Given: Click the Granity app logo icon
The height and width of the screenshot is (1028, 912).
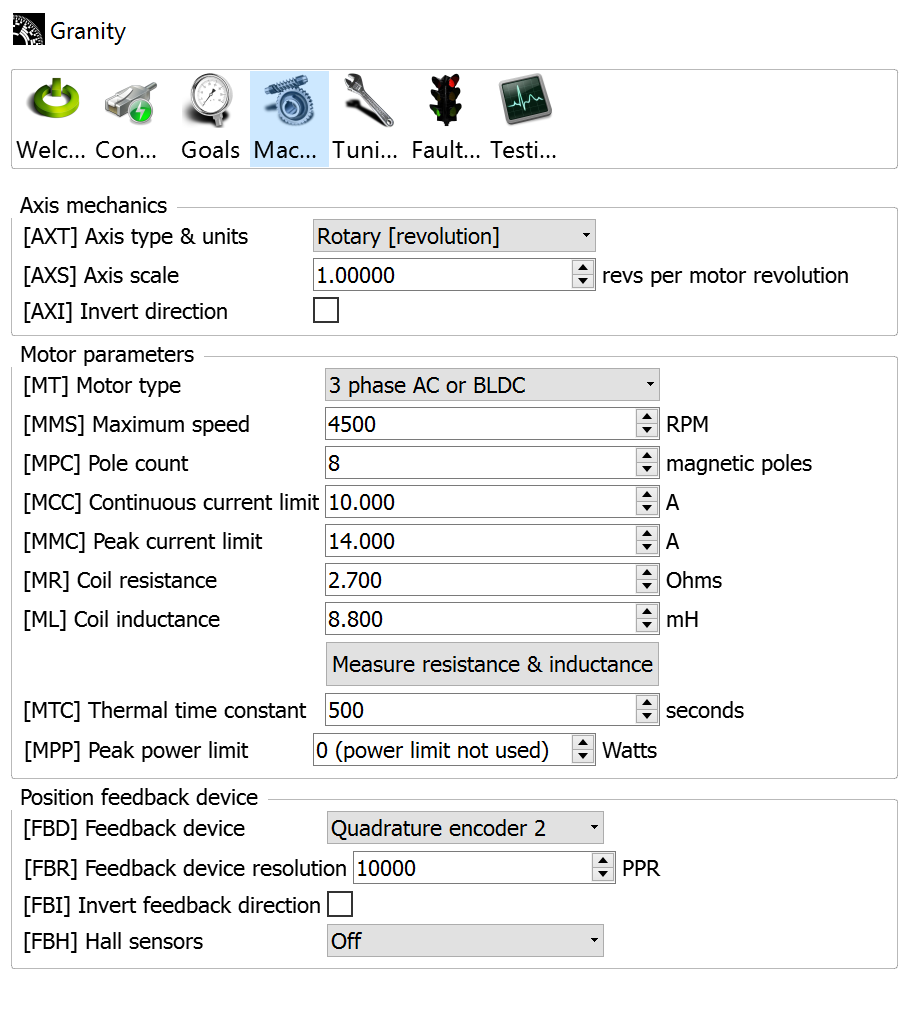Looking at the screenshot, I should click(28, 31).
